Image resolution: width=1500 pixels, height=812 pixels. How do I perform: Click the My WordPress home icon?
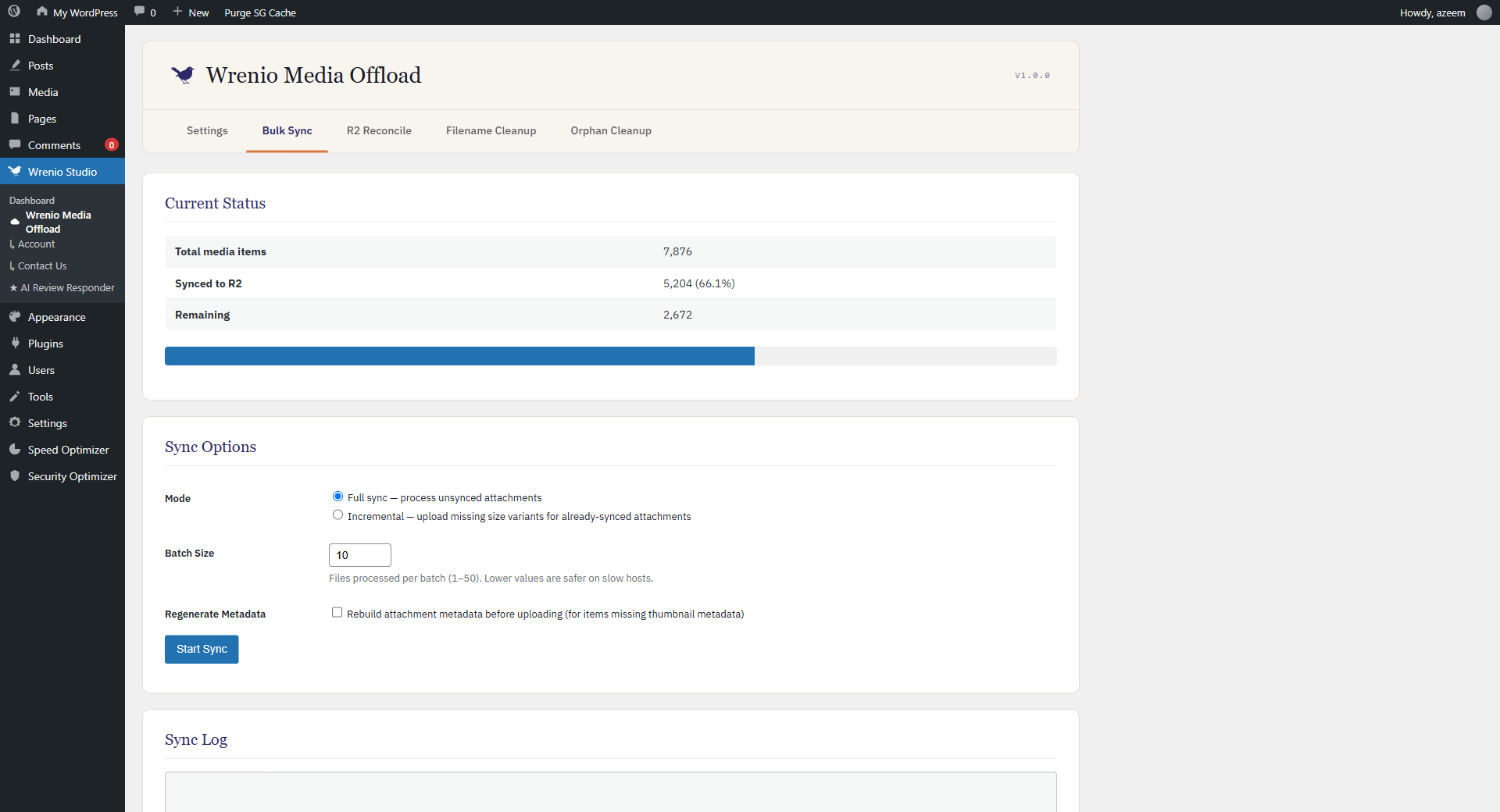pos(42,12)
